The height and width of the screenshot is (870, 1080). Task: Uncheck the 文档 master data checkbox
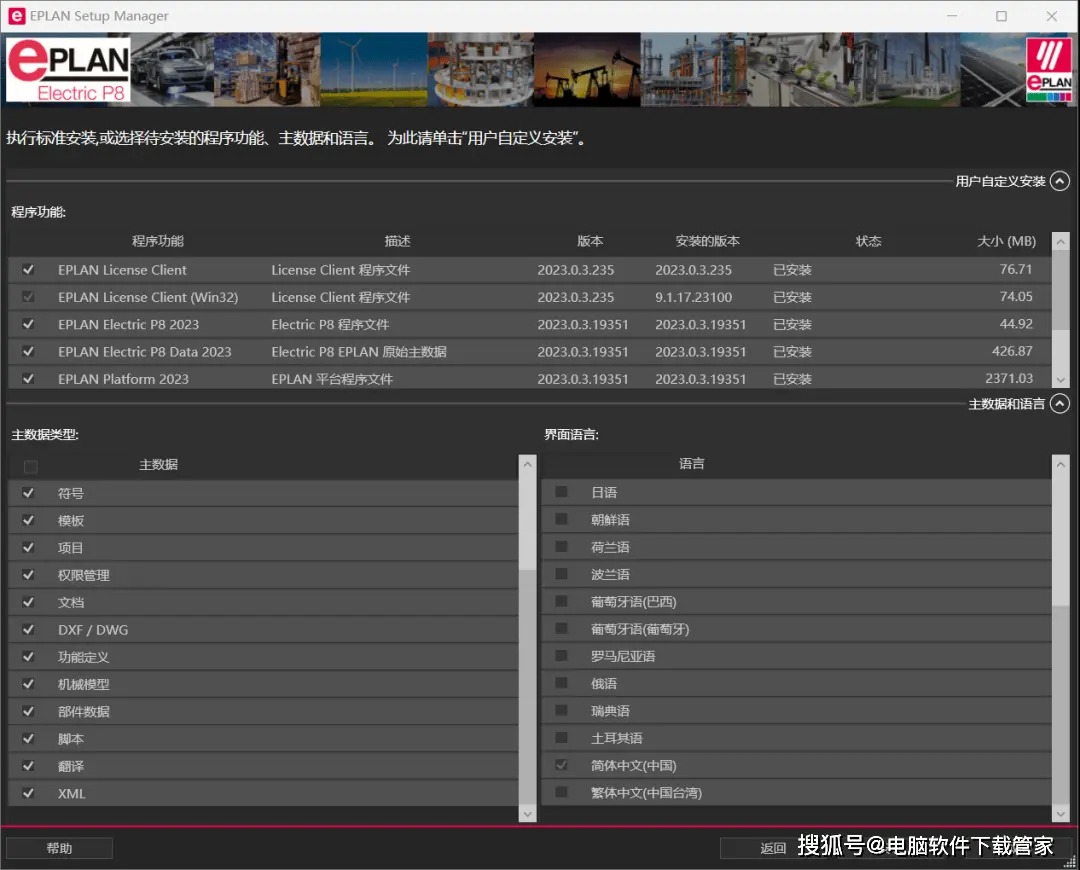tap(28, 602)
